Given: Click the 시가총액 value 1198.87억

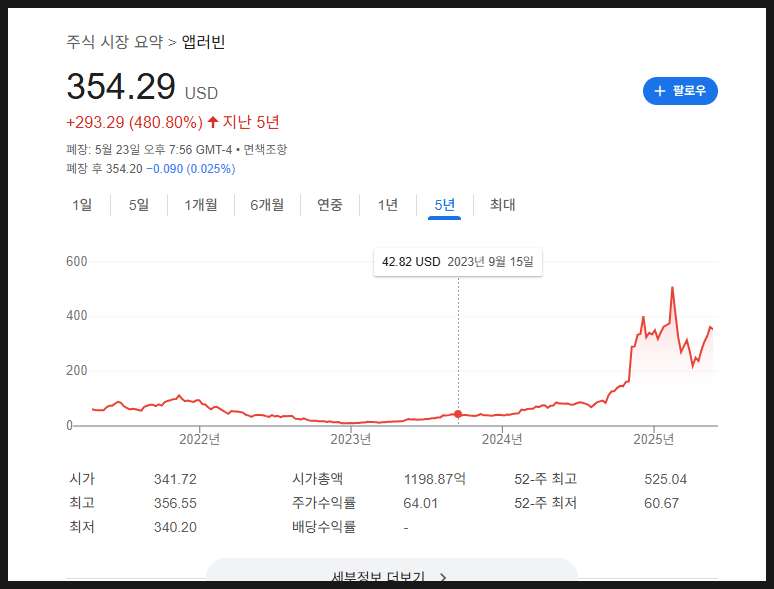Looking at the screenshot, I should pyautogui.click(x=435, y=479).
